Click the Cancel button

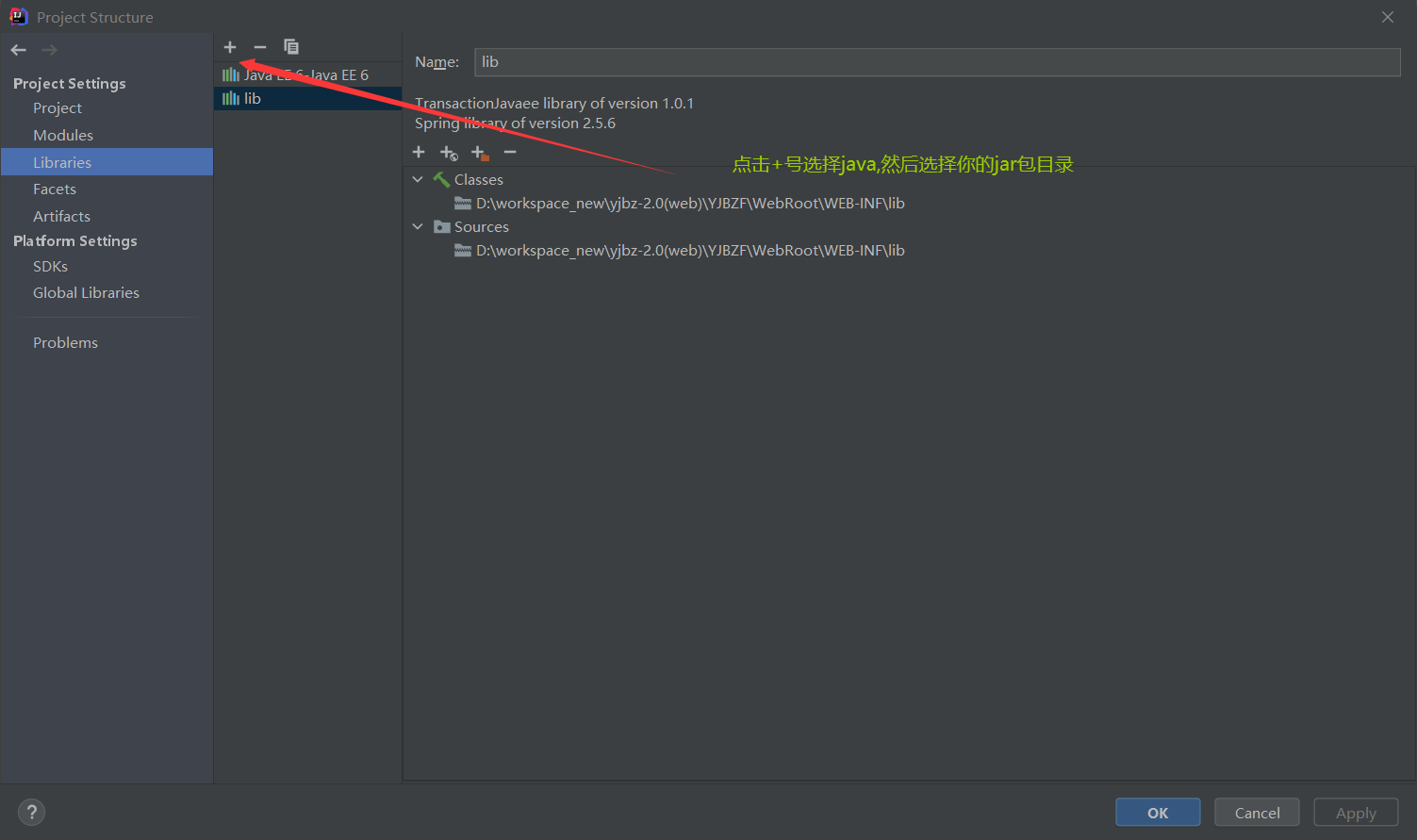1257,813
